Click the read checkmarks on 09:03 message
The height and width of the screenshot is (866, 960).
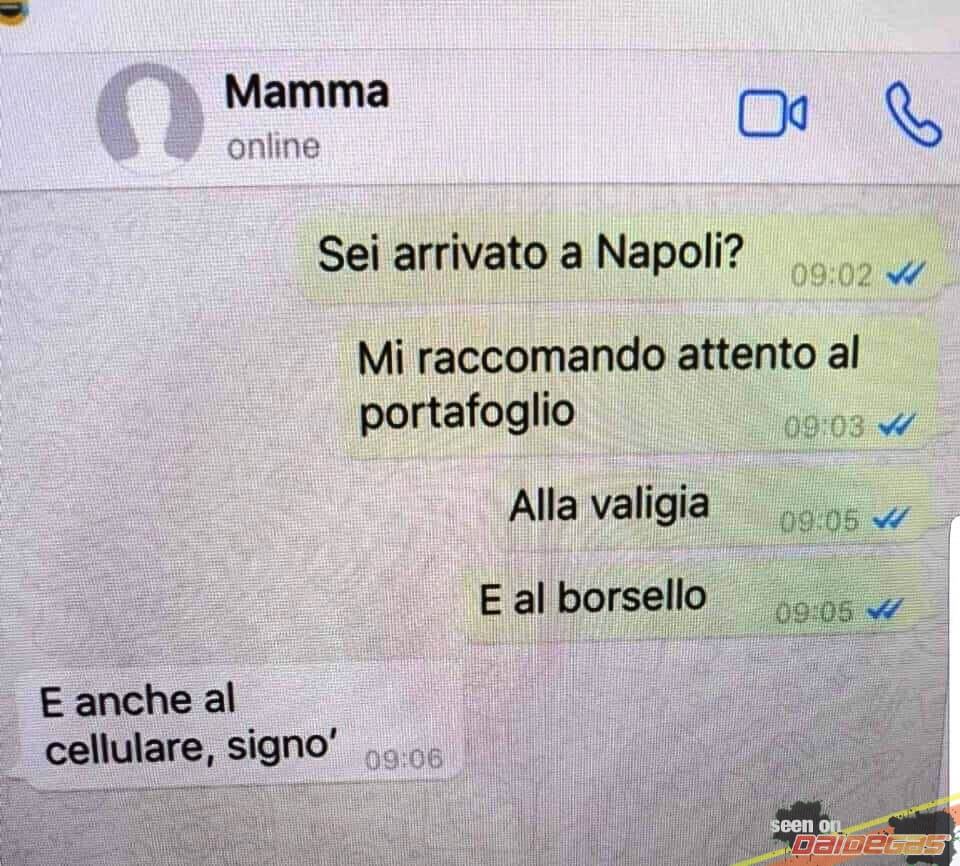896,424
